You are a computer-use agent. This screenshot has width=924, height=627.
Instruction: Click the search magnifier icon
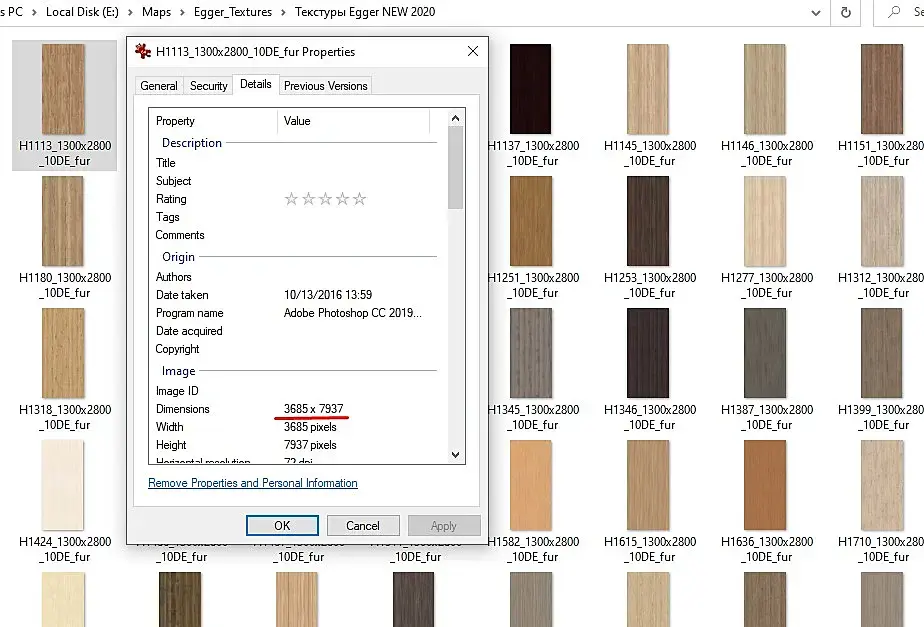tap(894, 12)
